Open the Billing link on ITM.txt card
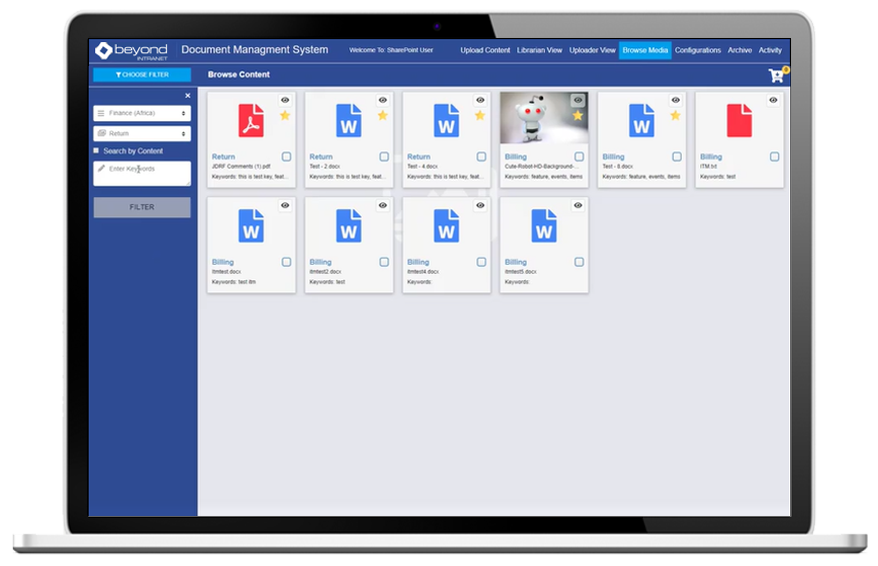 (711, 157)
